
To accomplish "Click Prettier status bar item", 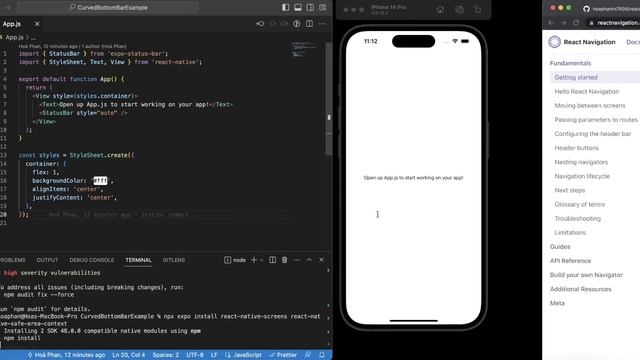I will click(283, 355).
